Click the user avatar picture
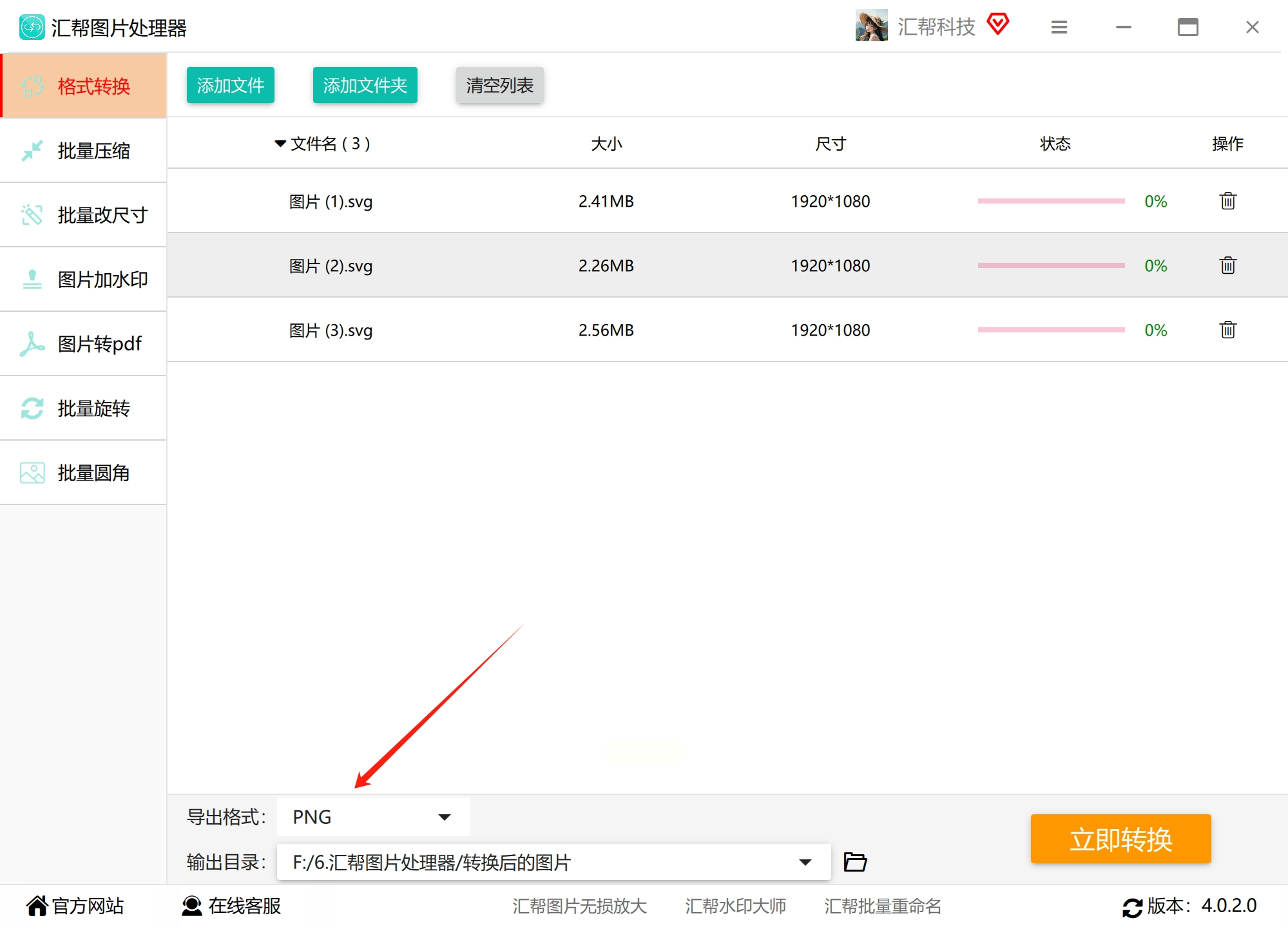The width and height of the screenshot is (1288, 927). click(871, 26)
